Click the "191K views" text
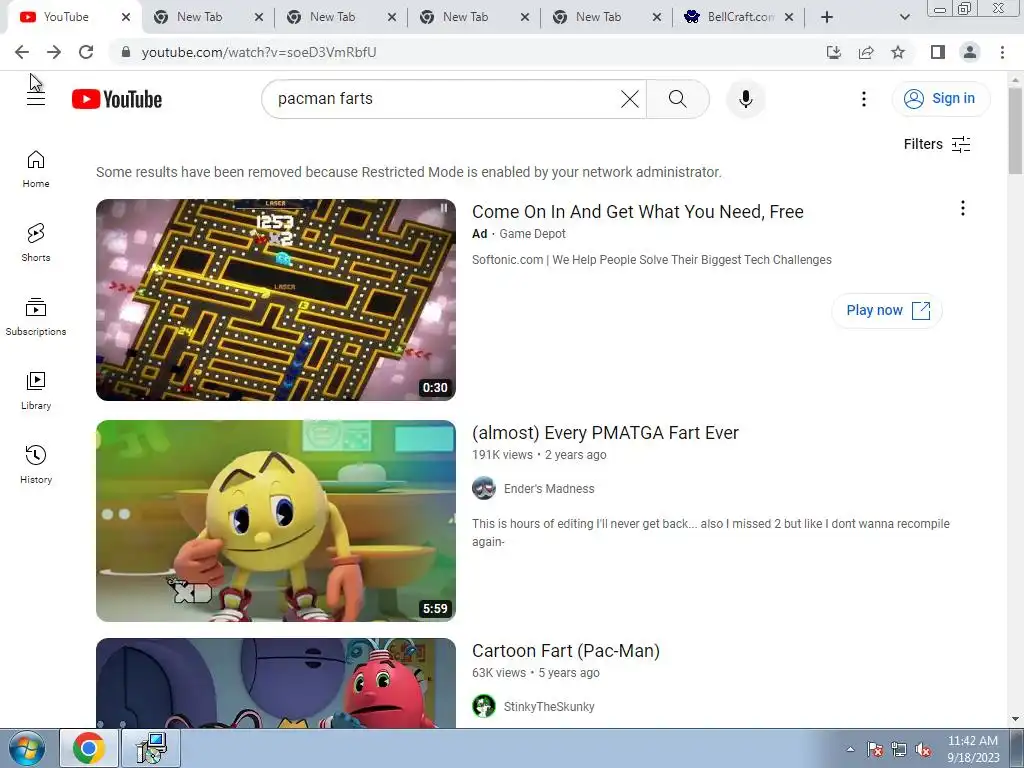The width and height of the screenshot is (1024, 768). 502,455
